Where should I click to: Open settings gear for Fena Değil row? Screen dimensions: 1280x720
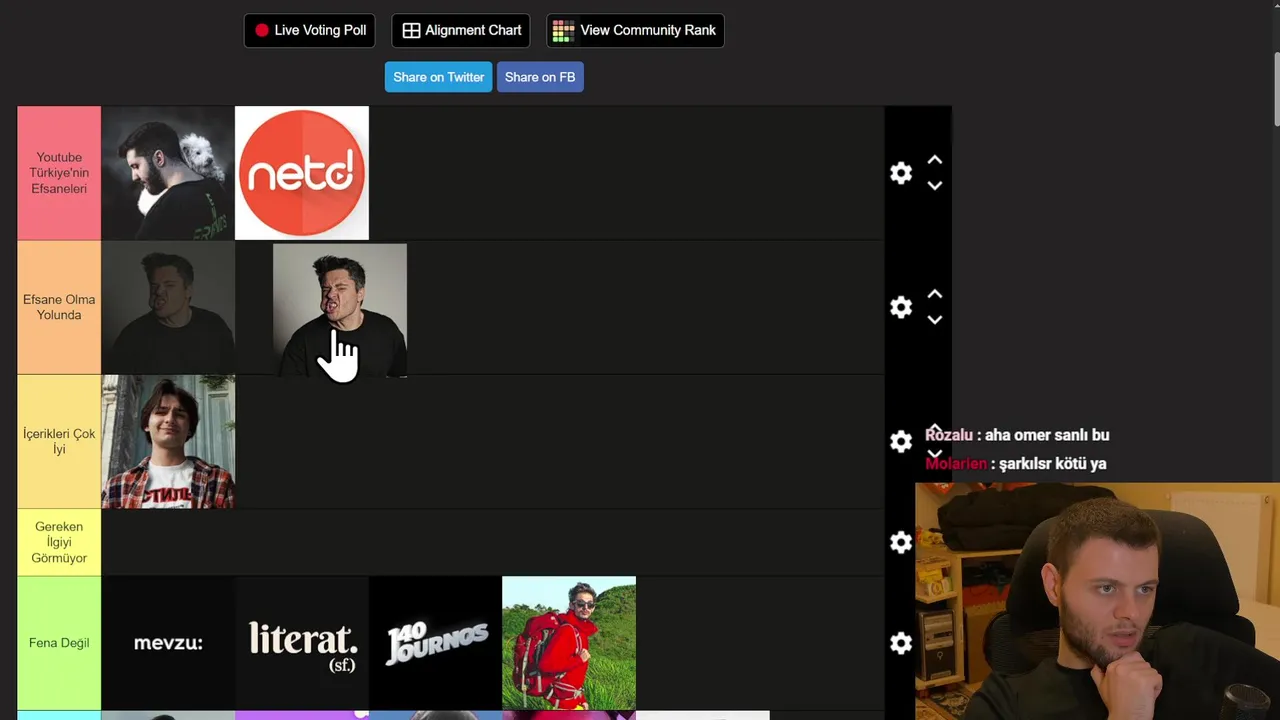901,643
